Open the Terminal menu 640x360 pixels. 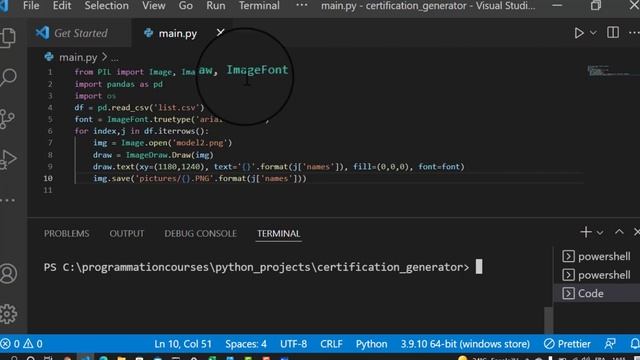(259, 6)
